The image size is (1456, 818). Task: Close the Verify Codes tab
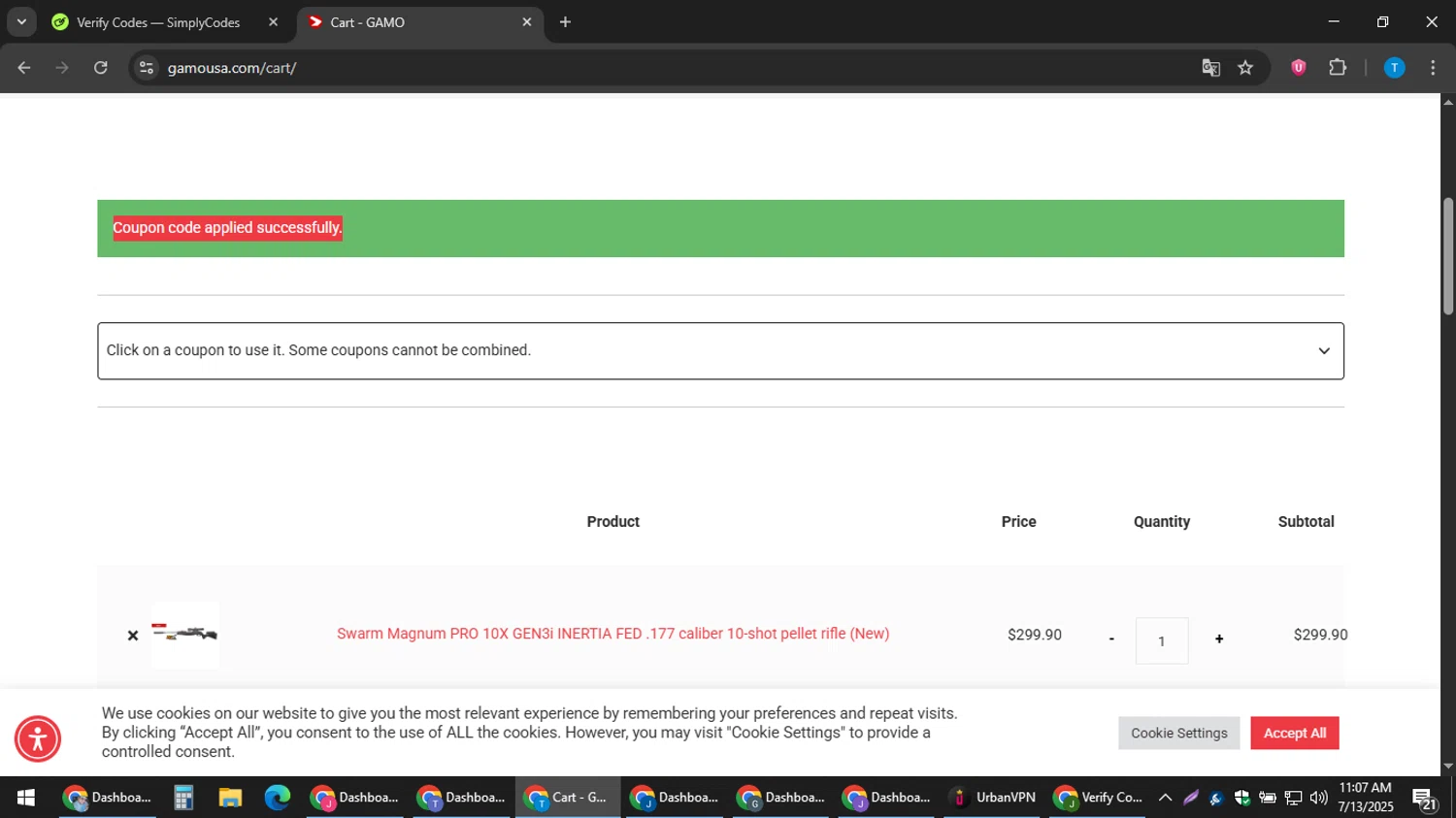[x=273, y=21]
